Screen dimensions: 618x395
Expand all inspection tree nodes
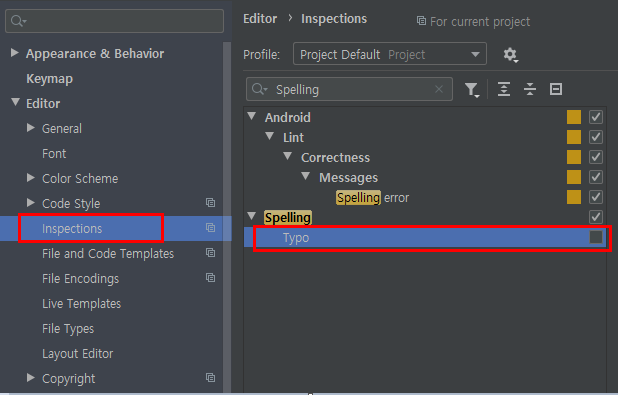tap(504, 89)
